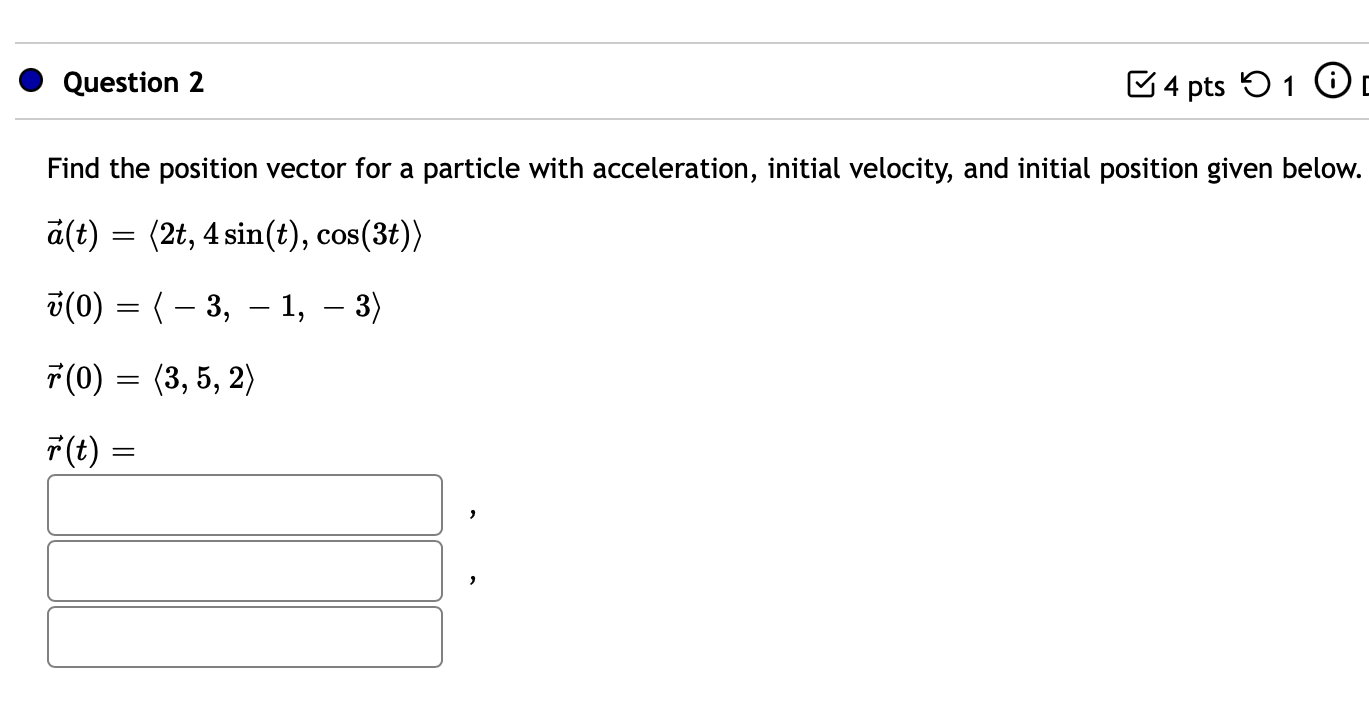Click the partially visible icon at far right
Viewport: 1369px width, 702px height.
(1365, 84)
